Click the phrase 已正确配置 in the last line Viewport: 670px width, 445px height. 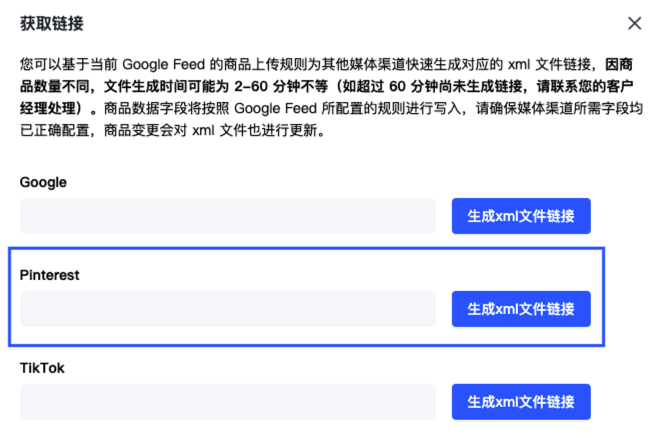click(55, 130)
